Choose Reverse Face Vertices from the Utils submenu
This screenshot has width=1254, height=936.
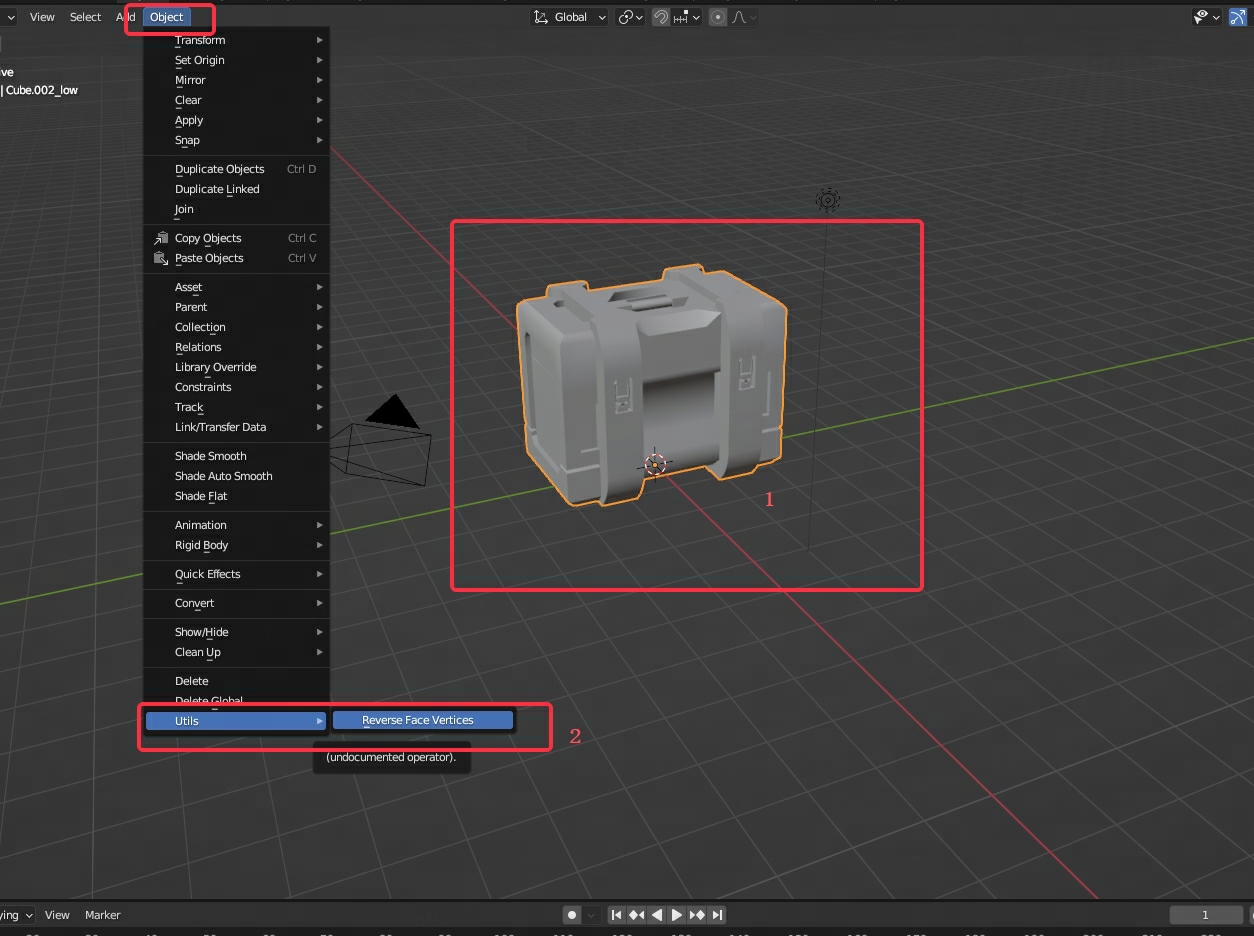point(422,720)
